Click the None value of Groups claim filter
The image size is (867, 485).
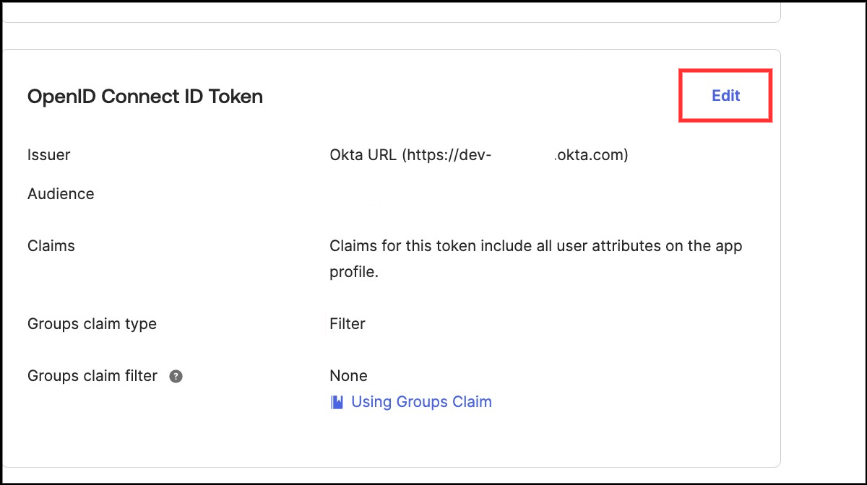point(348,376)
